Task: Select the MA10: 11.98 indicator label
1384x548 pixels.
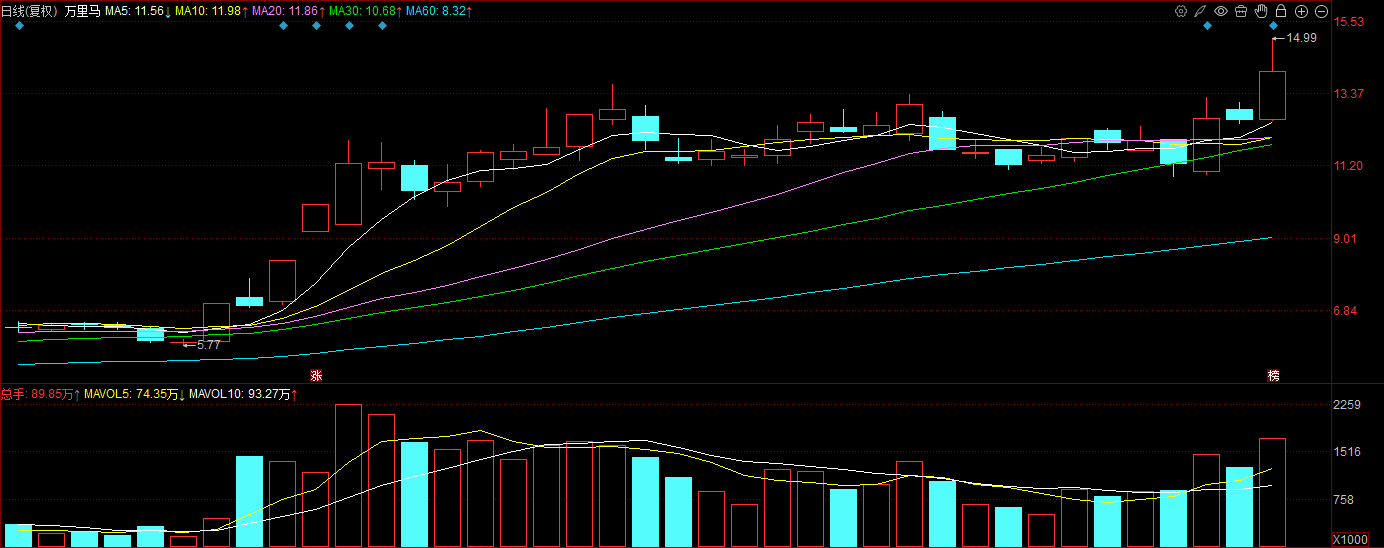Action: click(210, 10)
